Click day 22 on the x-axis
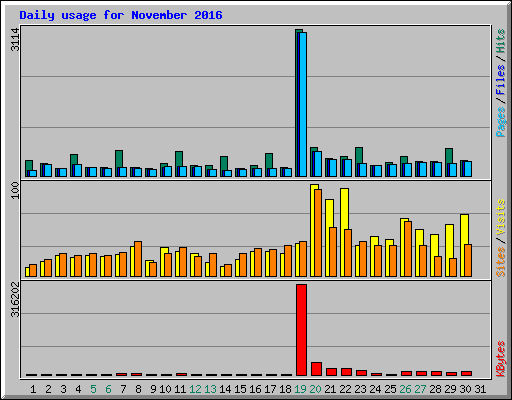512x400 pixels. 345,389
